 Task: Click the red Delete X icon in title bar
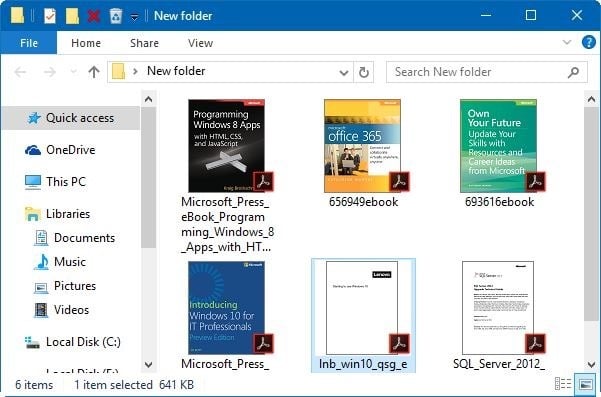click(x=94, y=16)
